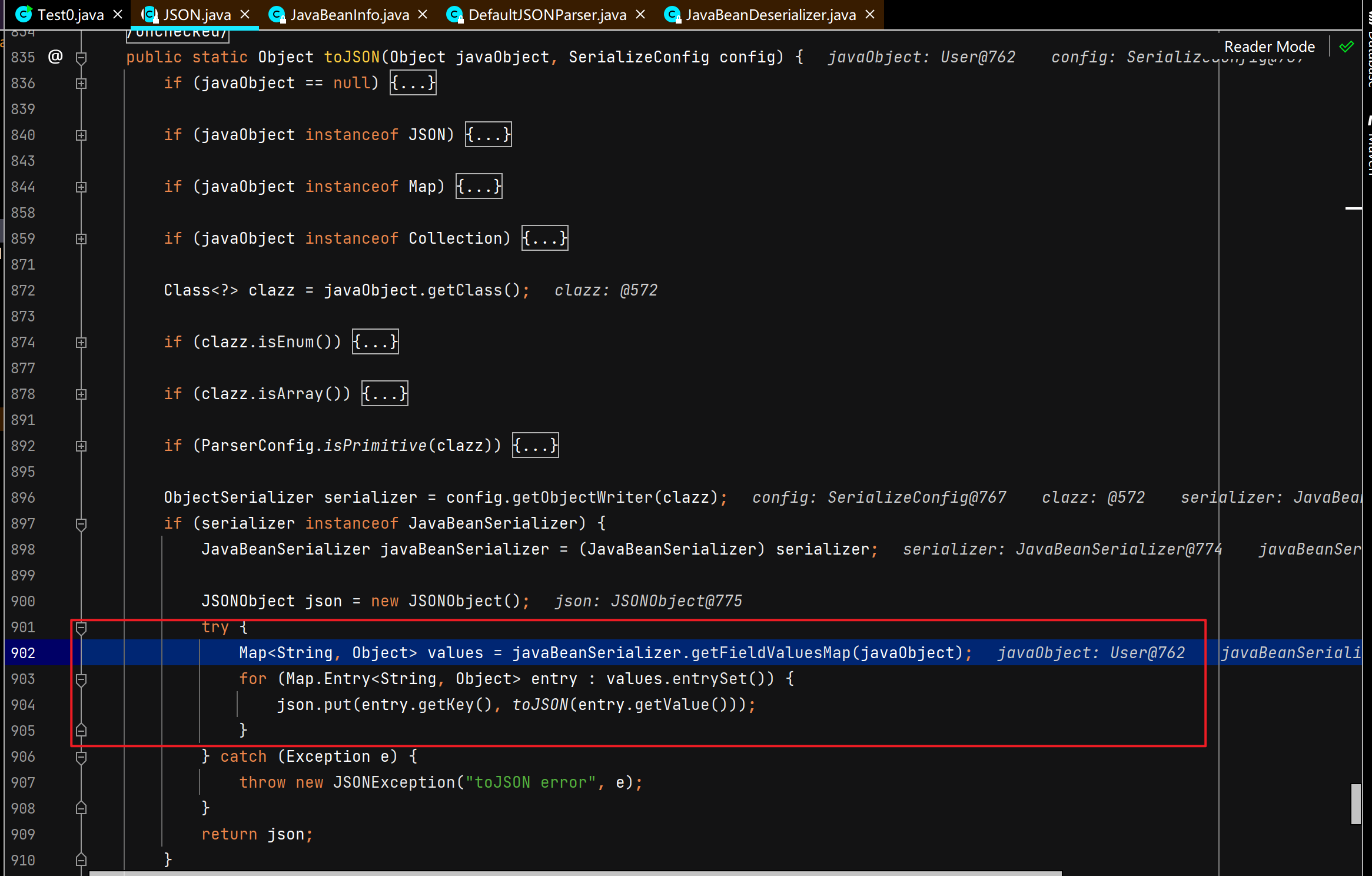
Task: Click the green inspection checkmark icon
Action: click(1346, 47)
